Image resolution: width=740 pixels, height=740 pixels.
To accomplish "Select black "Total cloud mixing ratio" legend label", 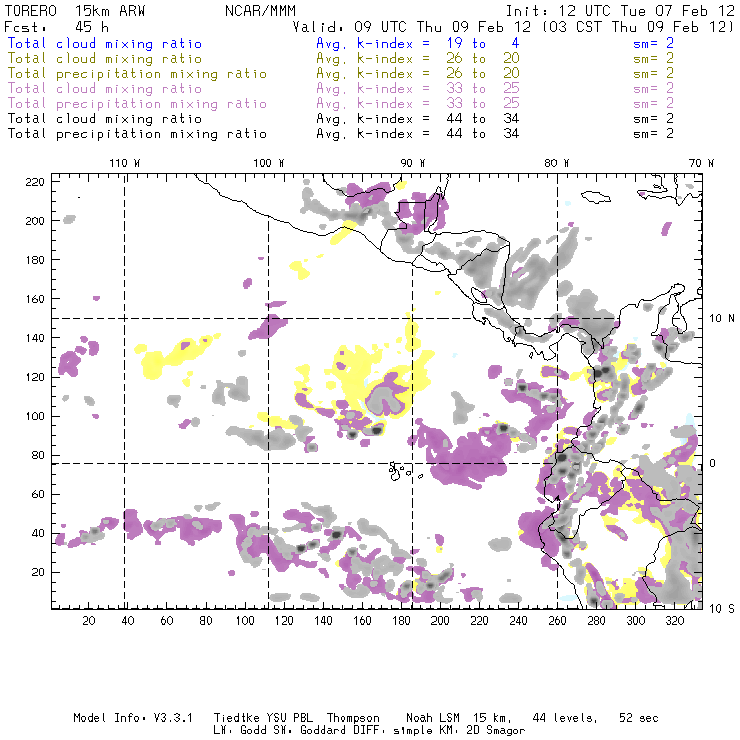I will (x=105, y=118).
